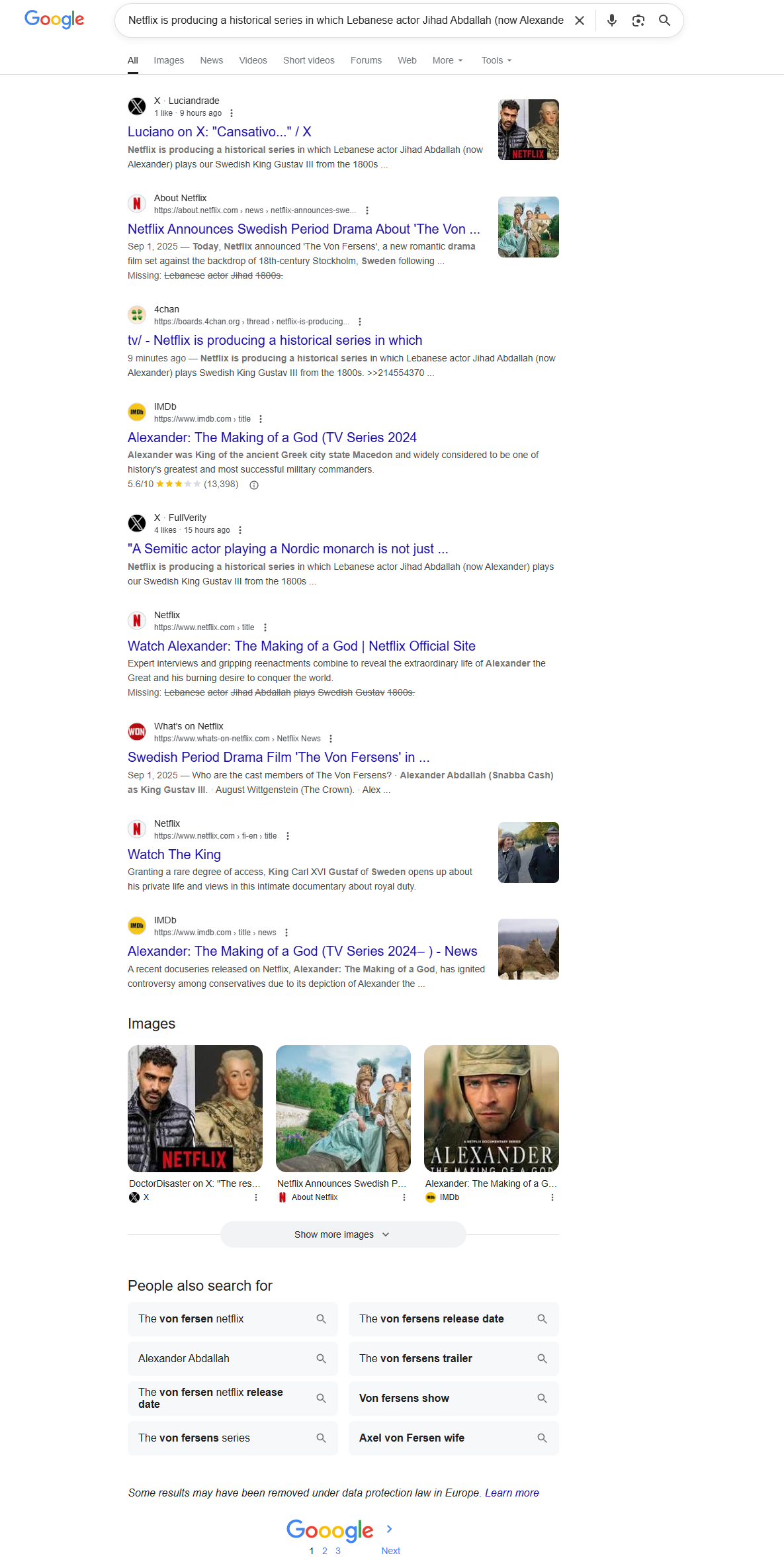The height and width of the screenshot is (1568, 784).
Task: Open the Alexander poster in Images section
Action: (x=492, y=1109)
